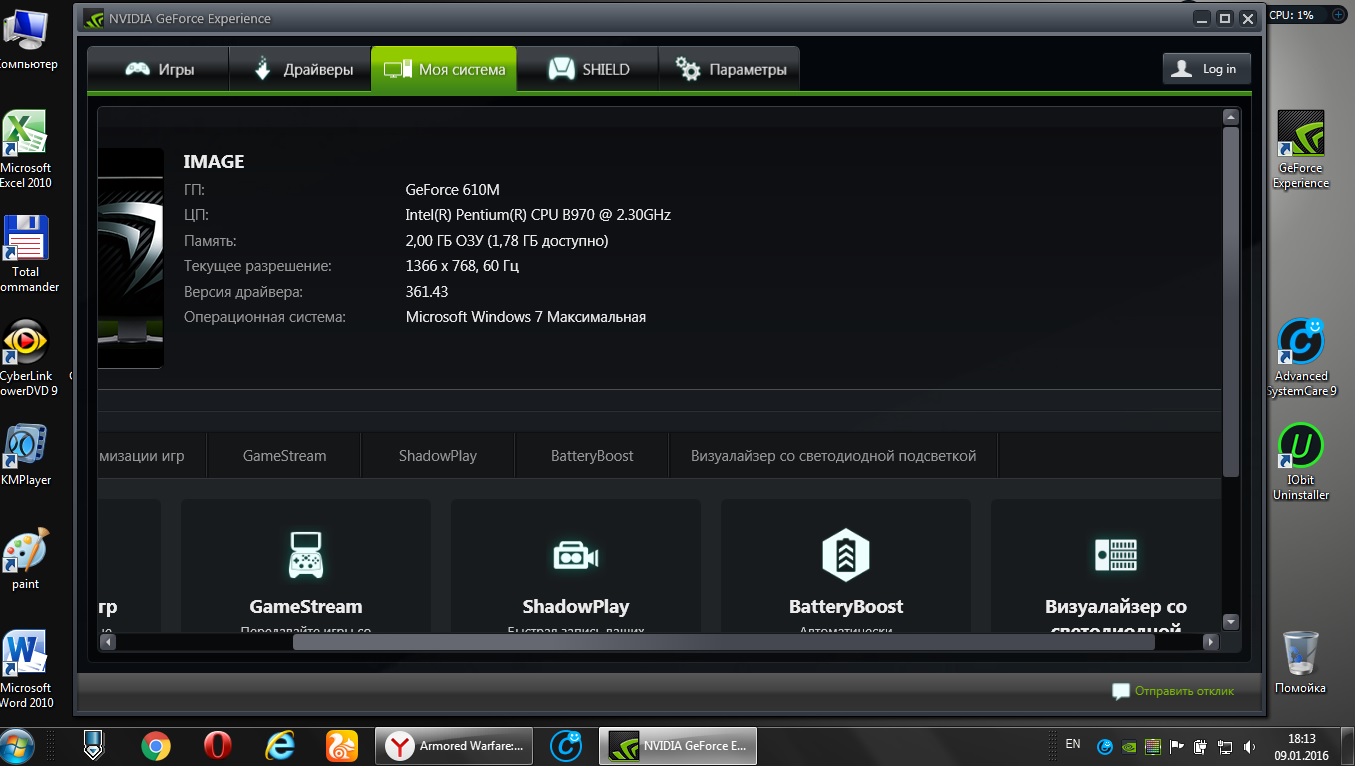
Task: Open Google Chrome from the taskbar
Action: (155, 746)
